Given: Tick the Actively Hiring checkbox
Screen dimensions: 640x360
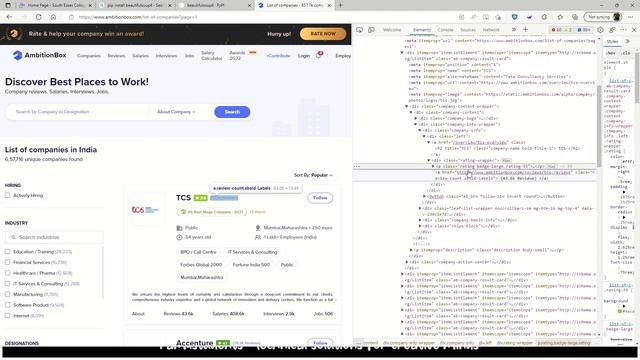Looking at the screenshot, I should (7, 196).
